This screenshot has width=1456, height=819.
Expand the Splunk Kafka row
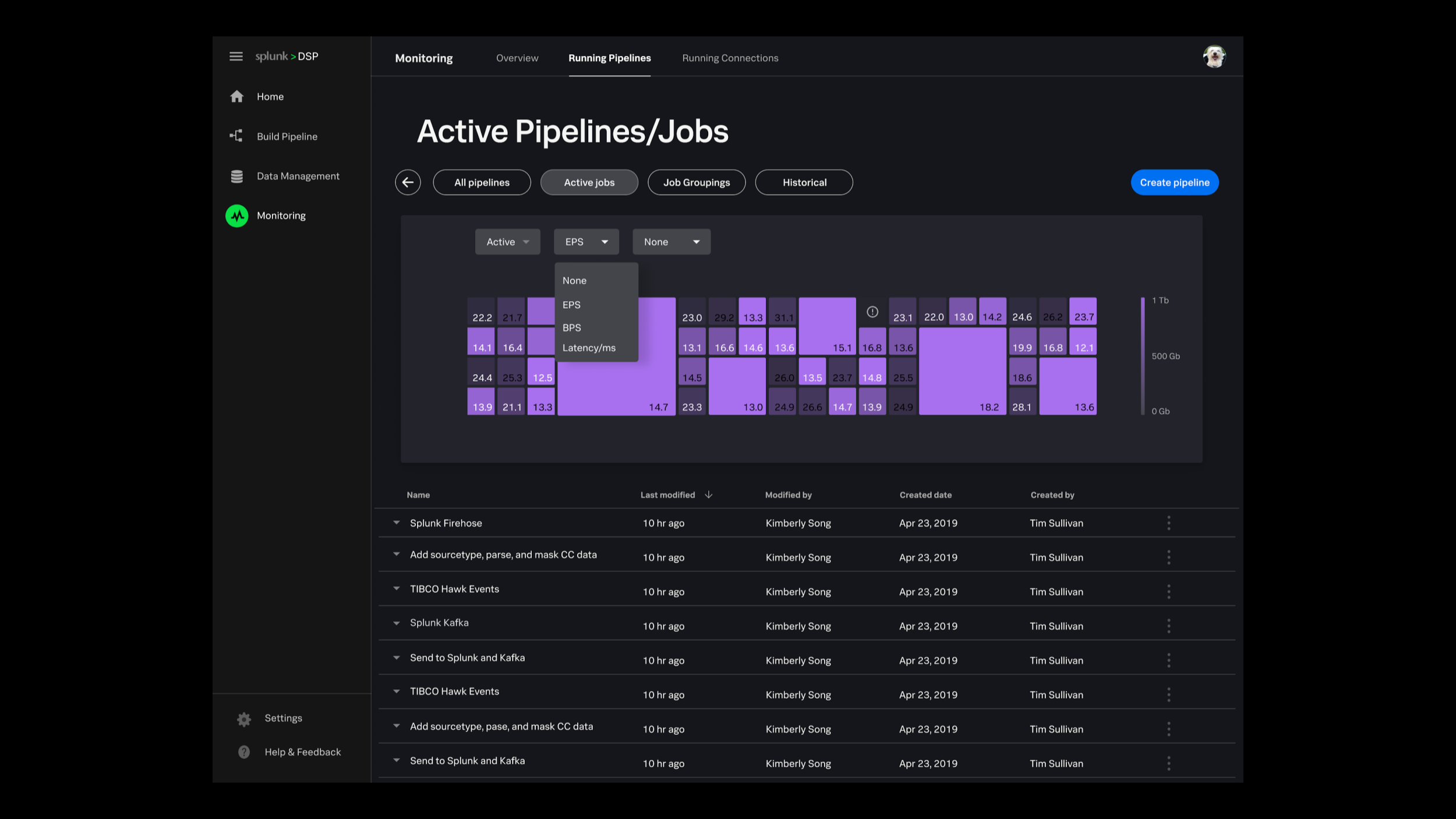[x=397, y=623]
